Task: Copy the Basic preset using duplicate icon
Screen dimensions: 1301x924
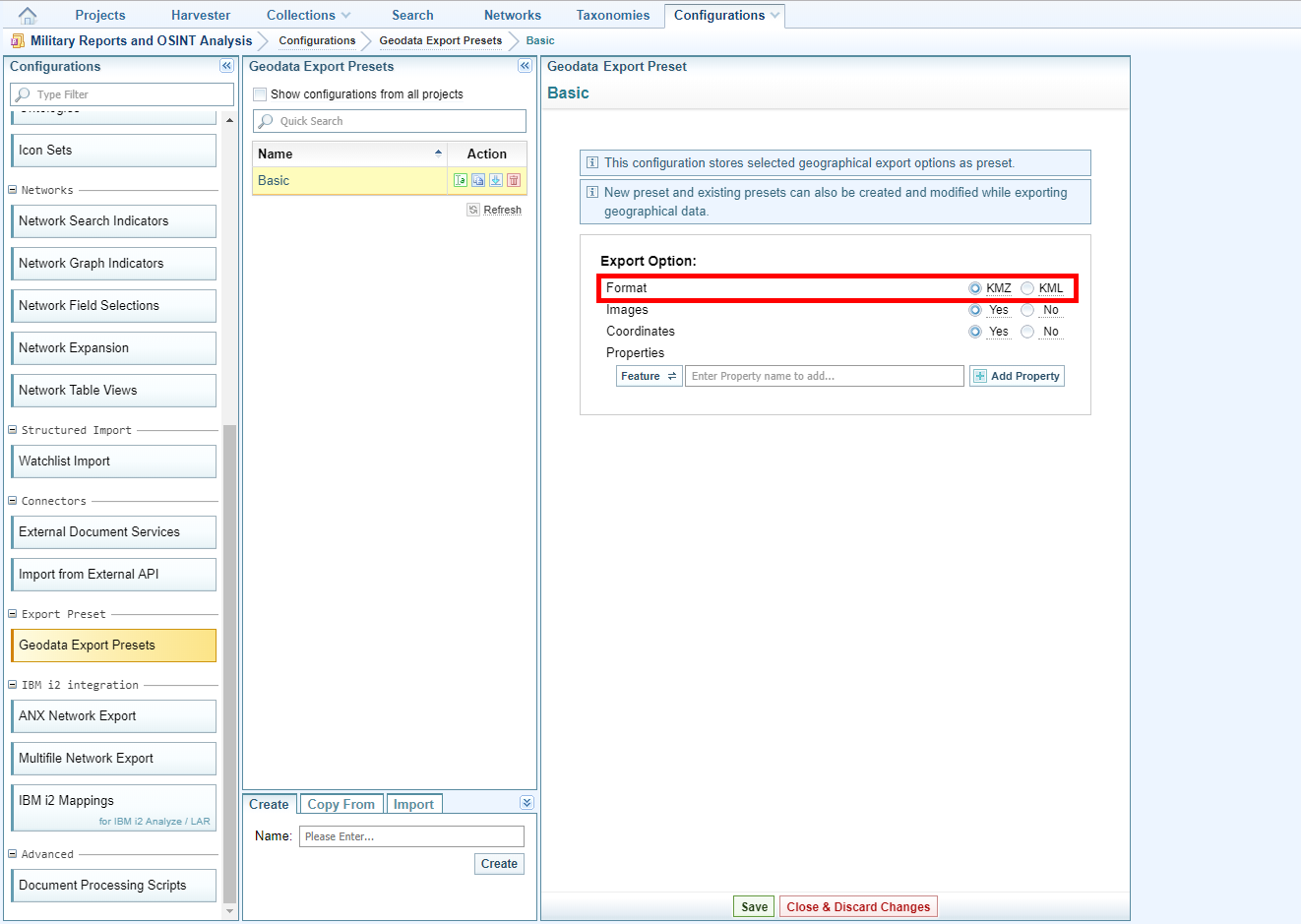Action: point(478,180)
